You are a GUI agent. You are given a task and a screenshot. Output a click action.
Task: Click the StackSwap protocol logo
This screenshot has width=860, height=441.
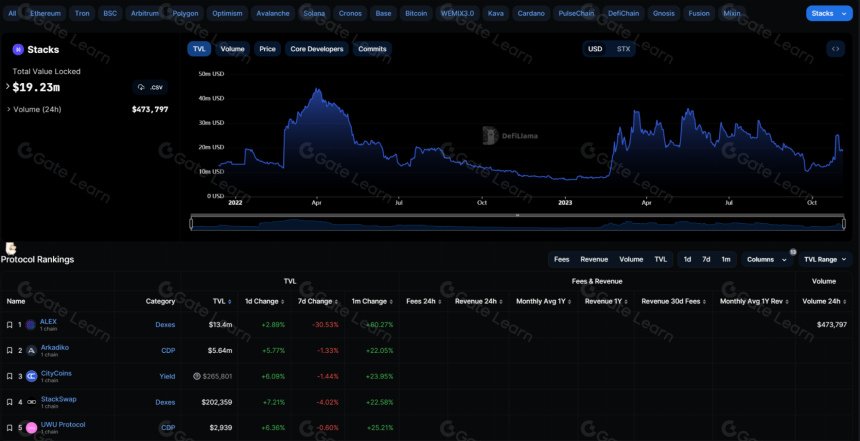pyautogui.click(x=31, y=402)
